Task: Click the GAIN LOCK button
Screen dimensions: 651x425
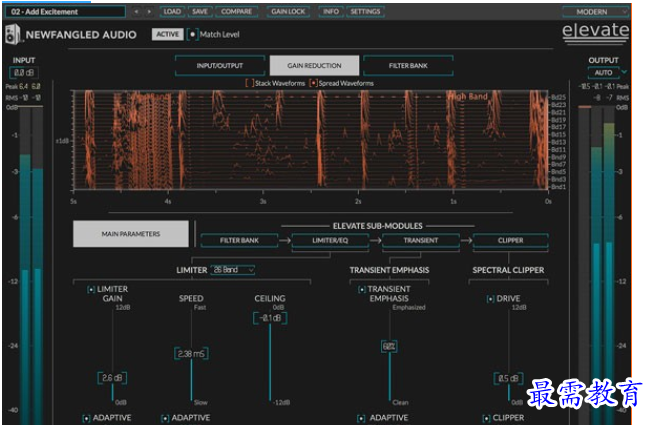Action: (x=289, y=12)
